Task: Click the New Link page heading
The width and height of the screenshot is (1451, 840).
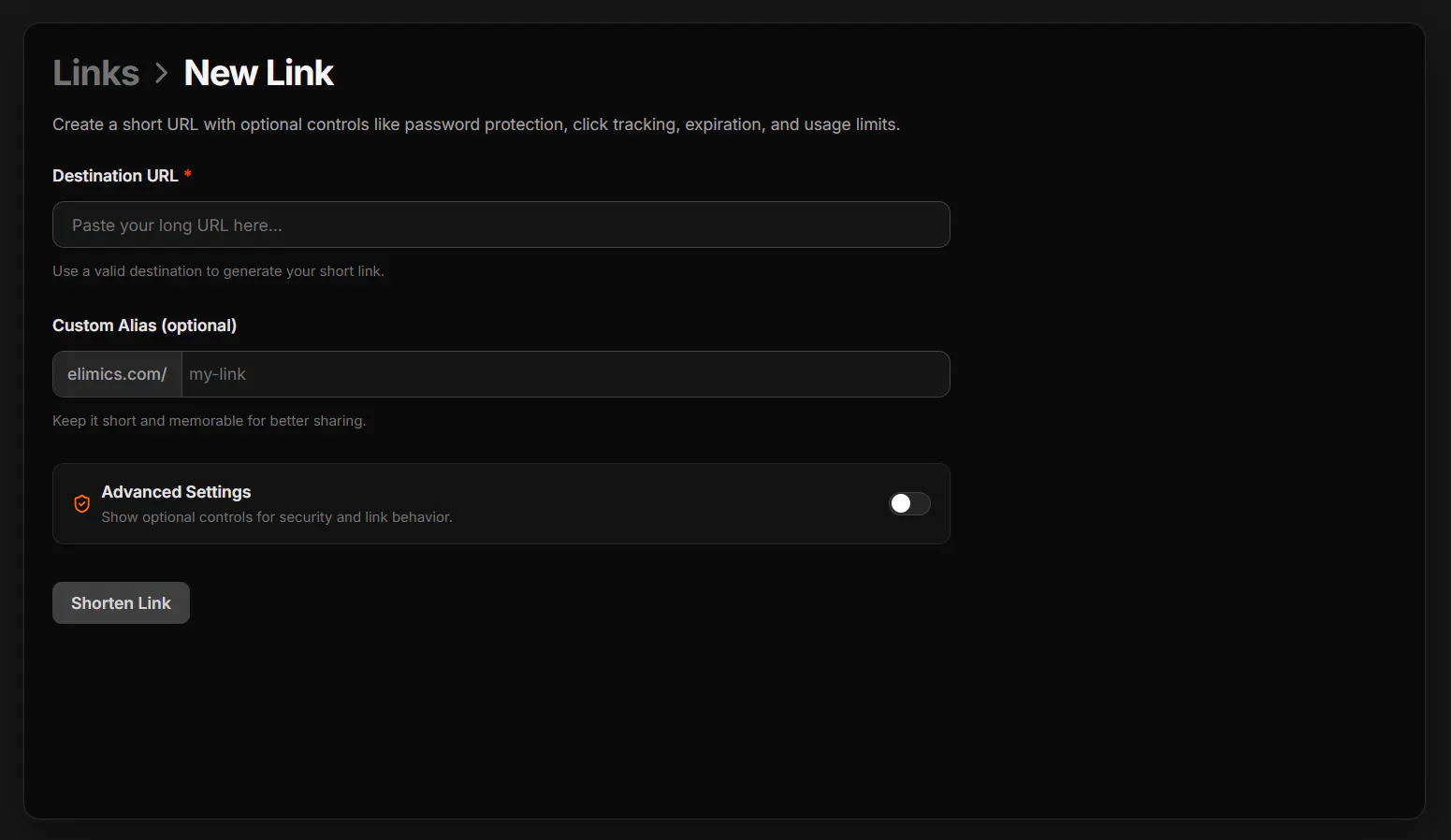Action: click(258, 73)
